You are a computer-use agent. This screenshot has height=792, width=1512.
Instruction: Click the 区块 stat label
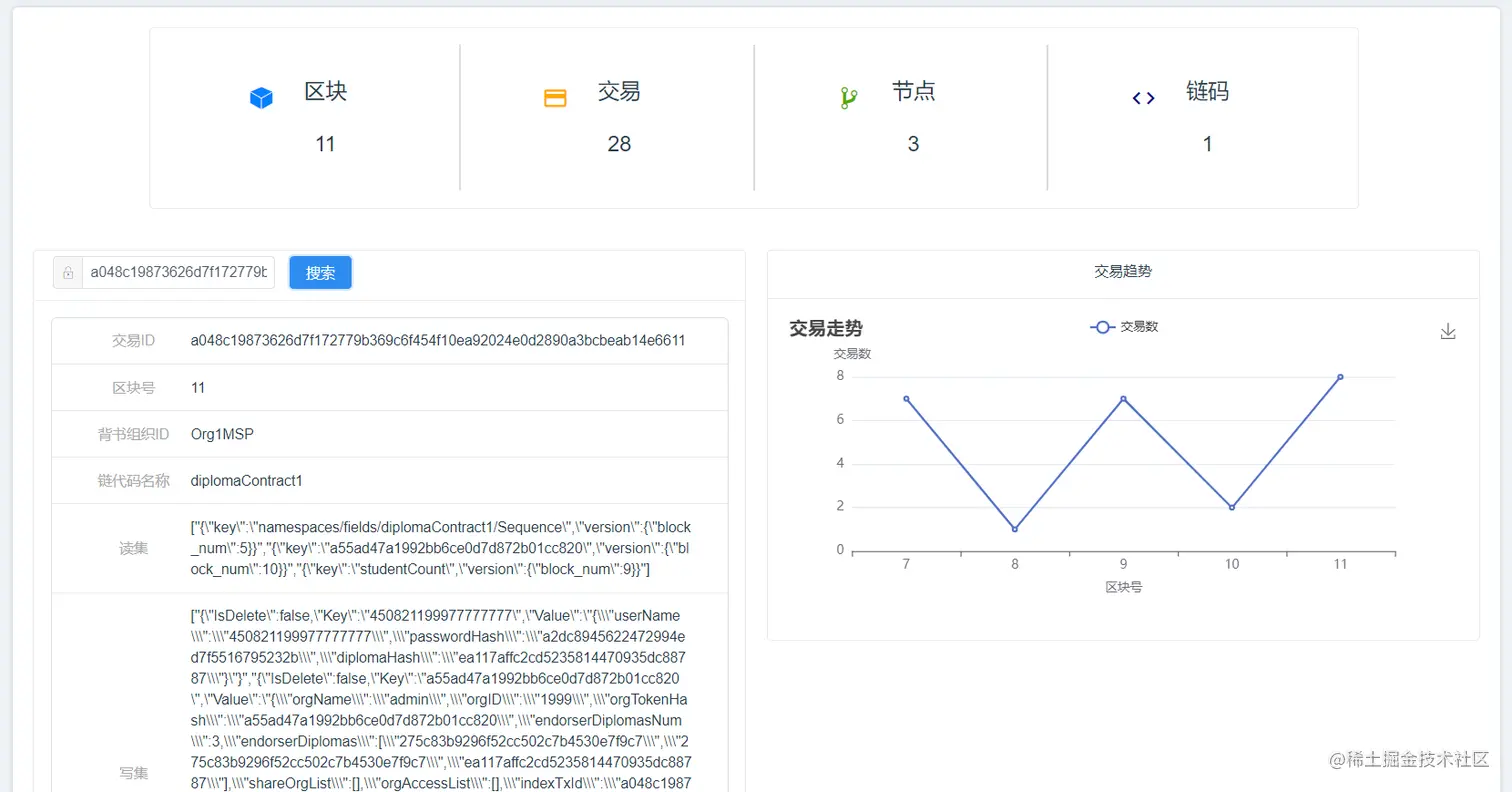tap(326, 92)
